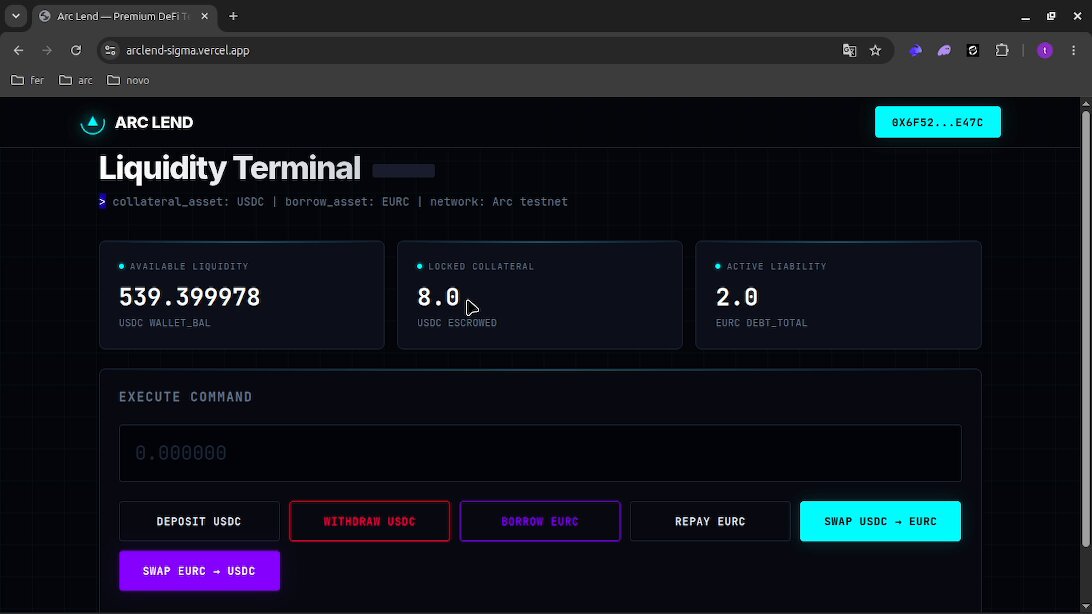The image size is (1092, 614).
Task: View site information in address bar
Action: [x=110, y=50]
